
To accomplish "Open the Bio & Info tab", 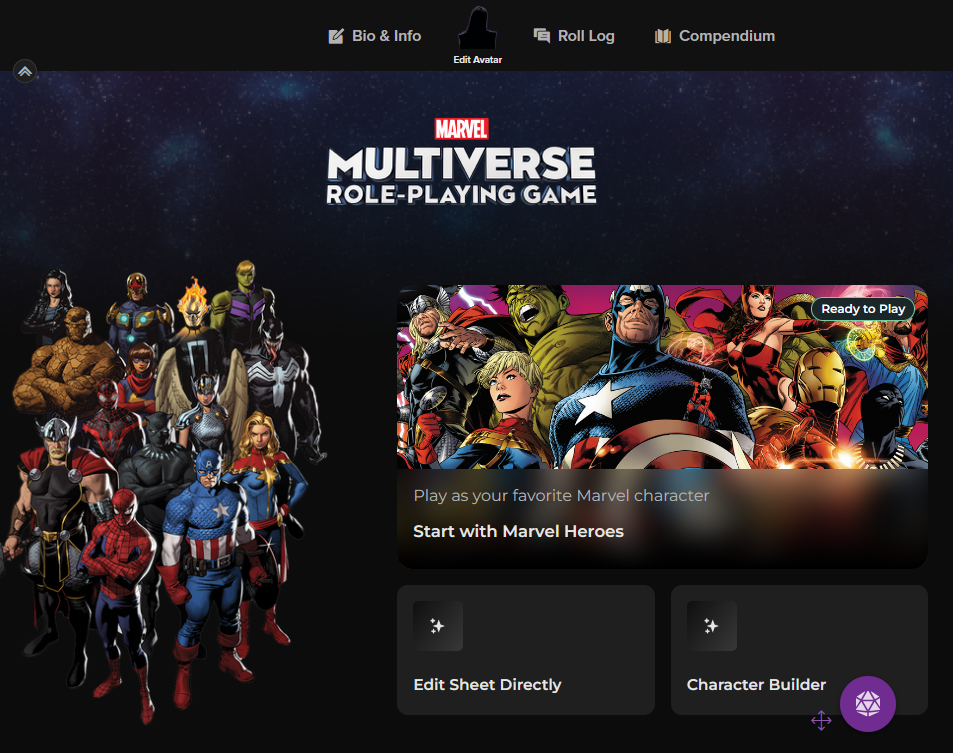I will tap(386, 36).
